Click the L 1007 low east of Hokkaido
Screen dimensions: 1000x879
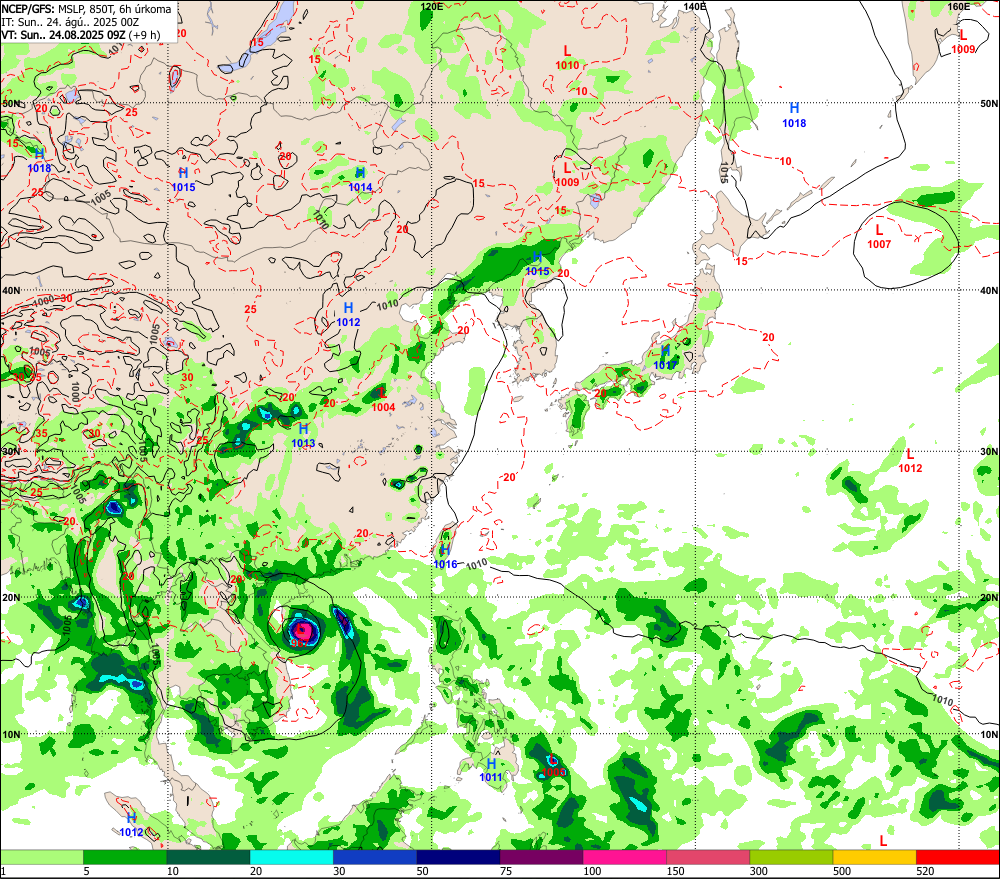pyautogui.click(x=879, y=237)
